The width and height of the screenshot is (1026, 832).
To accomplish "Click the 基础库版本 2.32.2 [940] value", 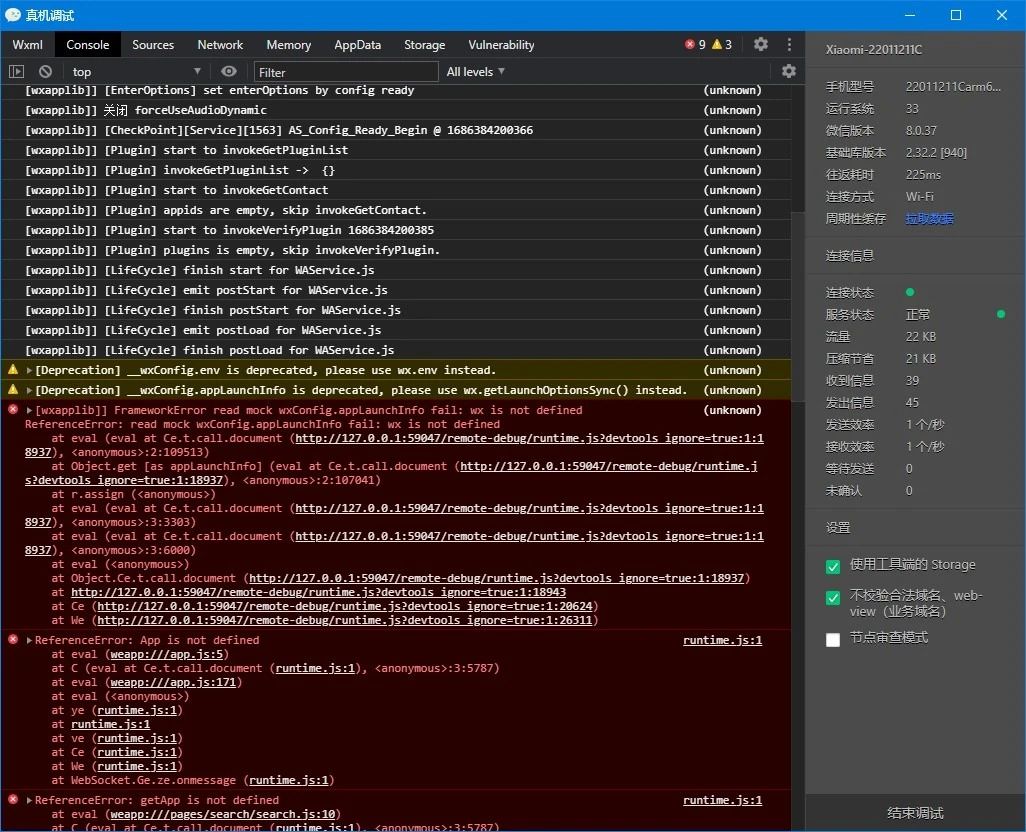I will 936,152.
